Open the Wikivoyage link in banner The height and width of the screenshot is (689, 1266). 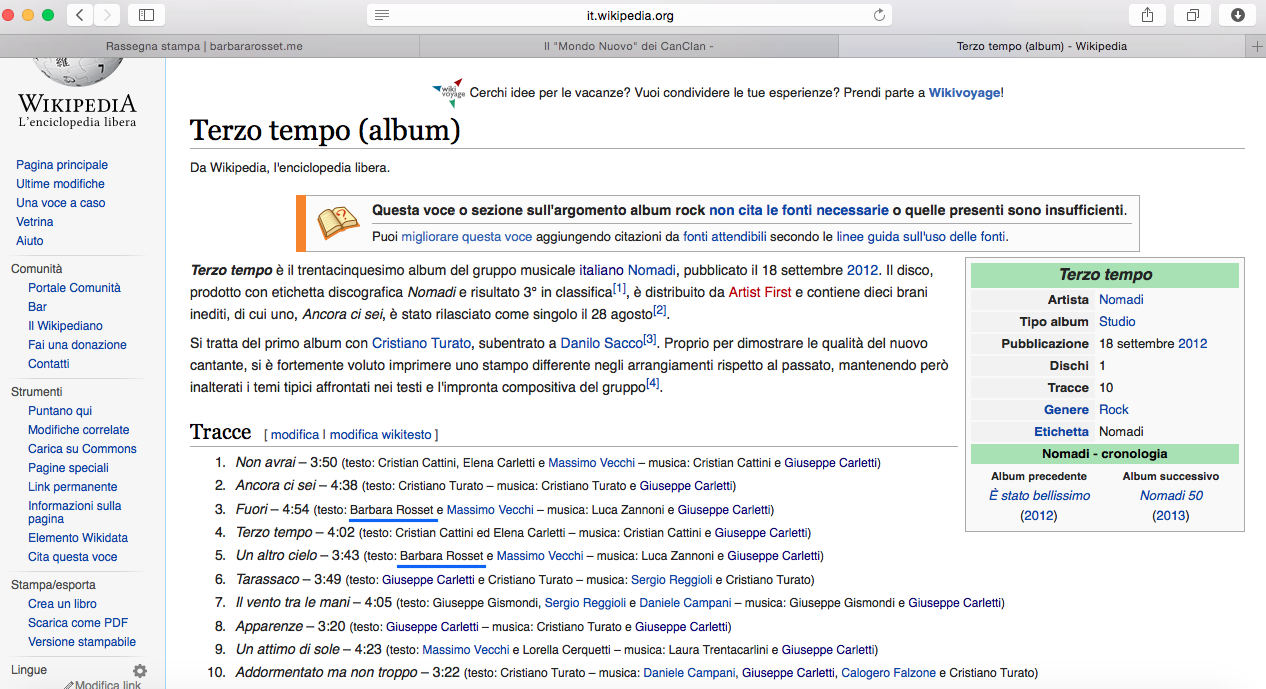click(x=964, y=93)
